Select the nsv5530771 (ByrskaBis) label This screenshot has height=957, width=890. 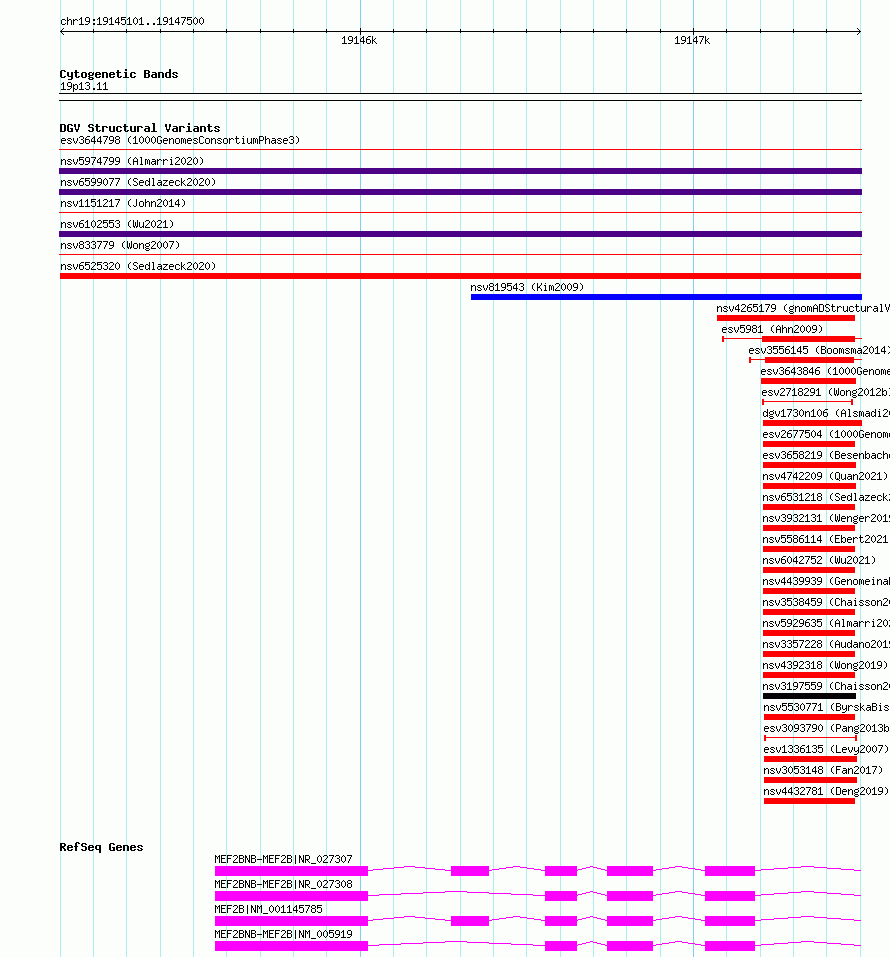click(x=827, y=707)
